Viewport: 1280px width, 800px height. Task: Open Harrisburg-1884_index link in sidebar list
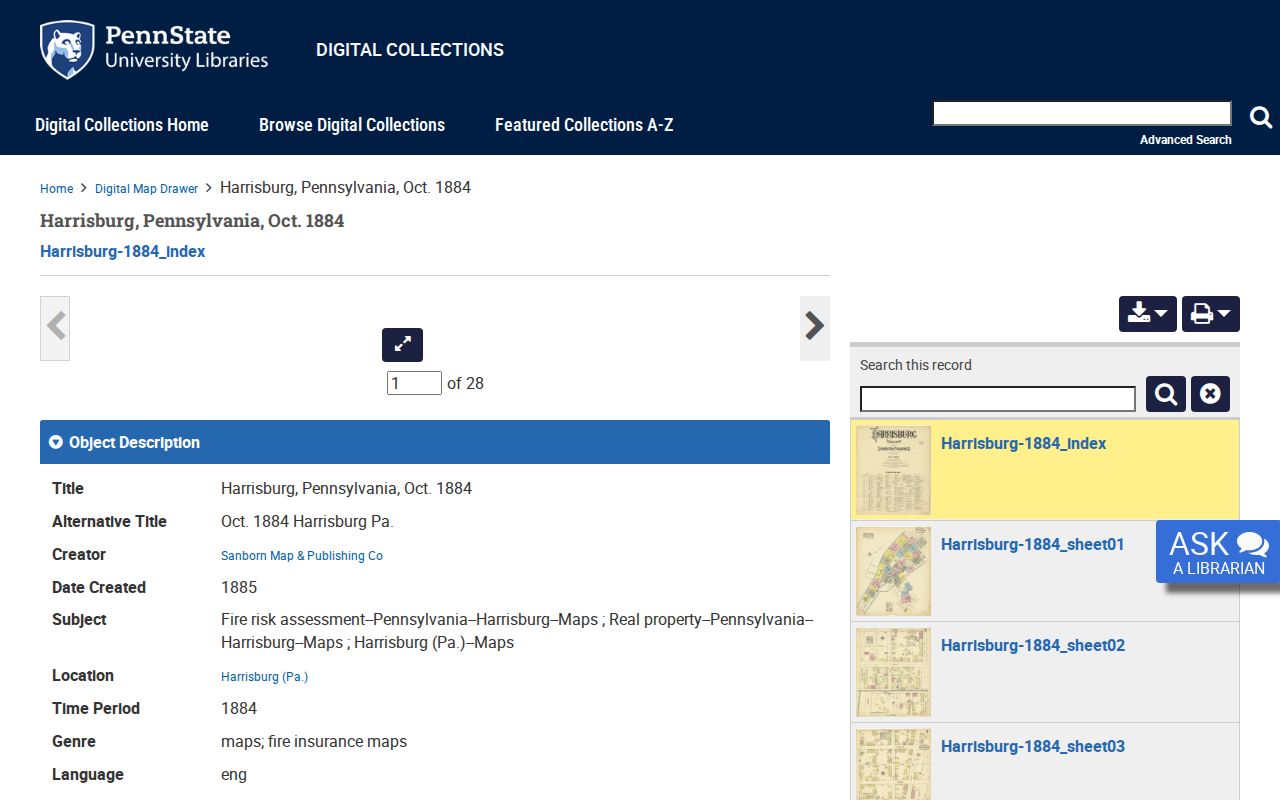pos(1023,444)
